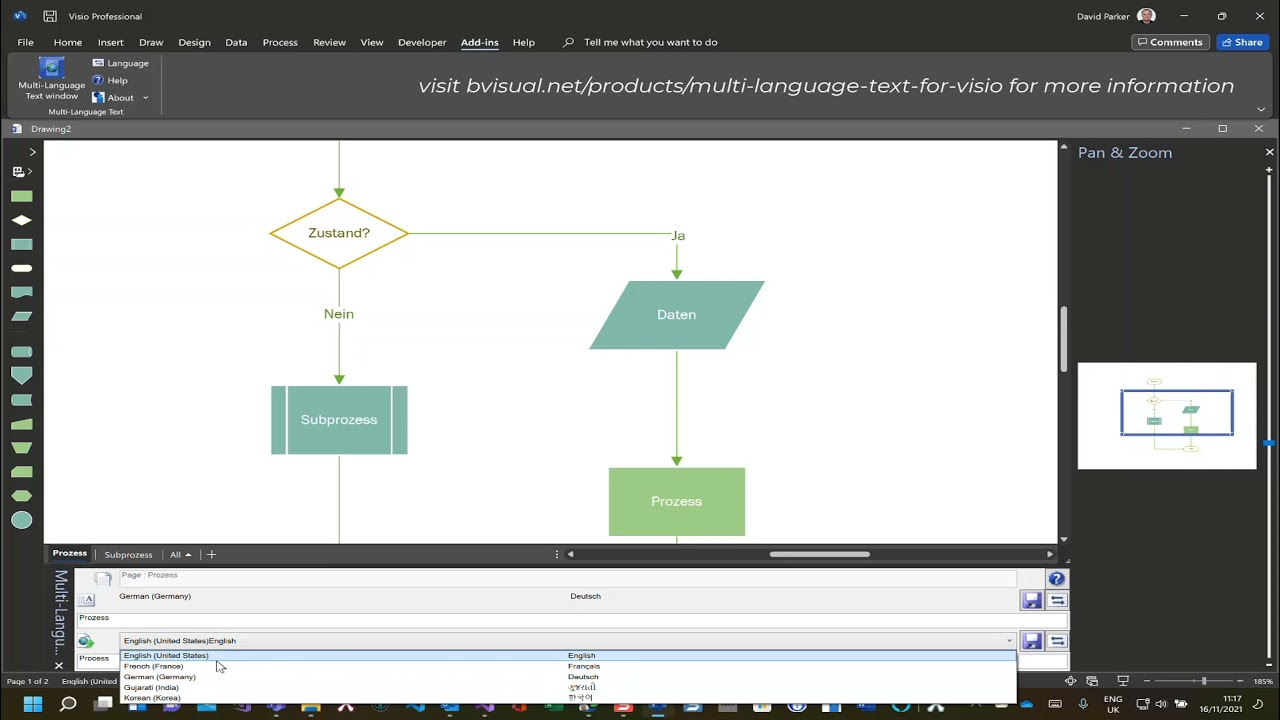Click the Multi-Language Text help question icon

[1057, 579]
